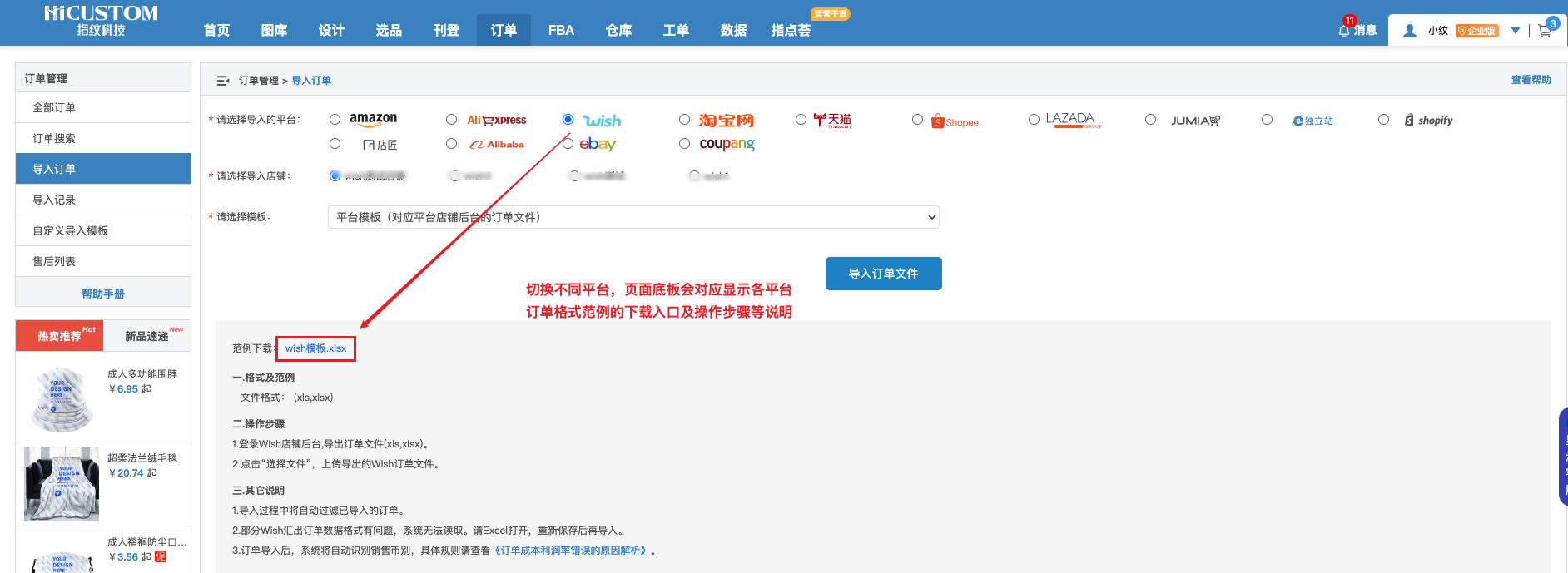
Task: Click the user profile avatar icon
Action: point(1410,31)
